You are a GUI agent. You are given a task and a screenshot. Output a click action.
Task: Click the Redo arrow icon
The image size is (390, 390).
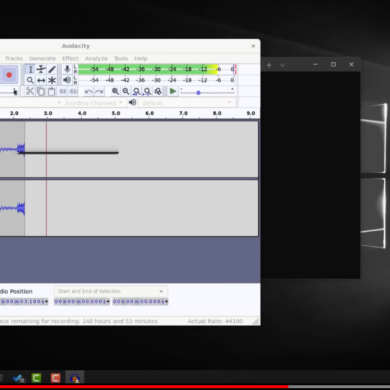(99, 91)
